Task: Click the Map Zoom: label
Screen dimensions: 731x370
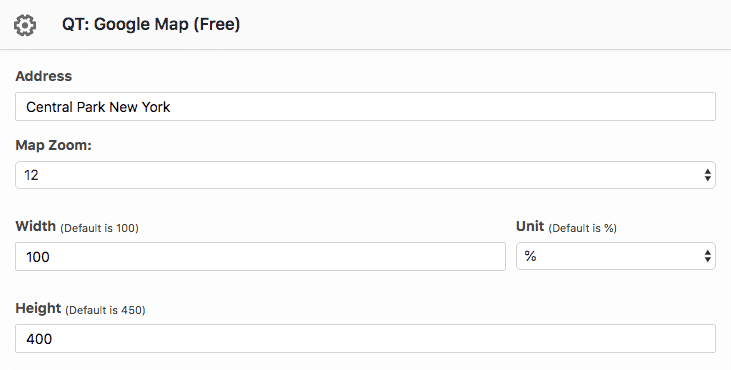Action: tap(54, 145)
